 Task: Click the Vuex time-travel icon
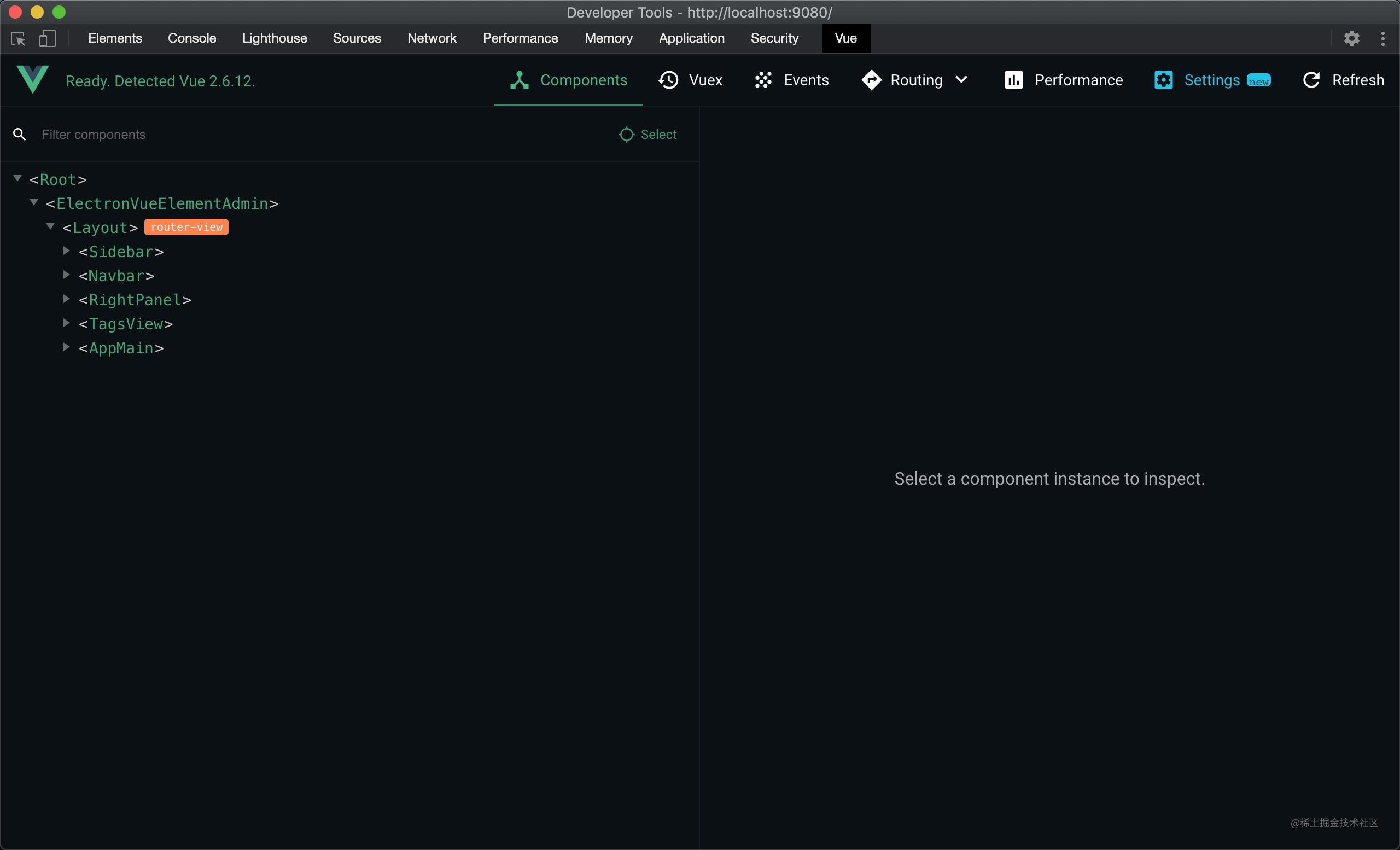click(x=669, y=80)
